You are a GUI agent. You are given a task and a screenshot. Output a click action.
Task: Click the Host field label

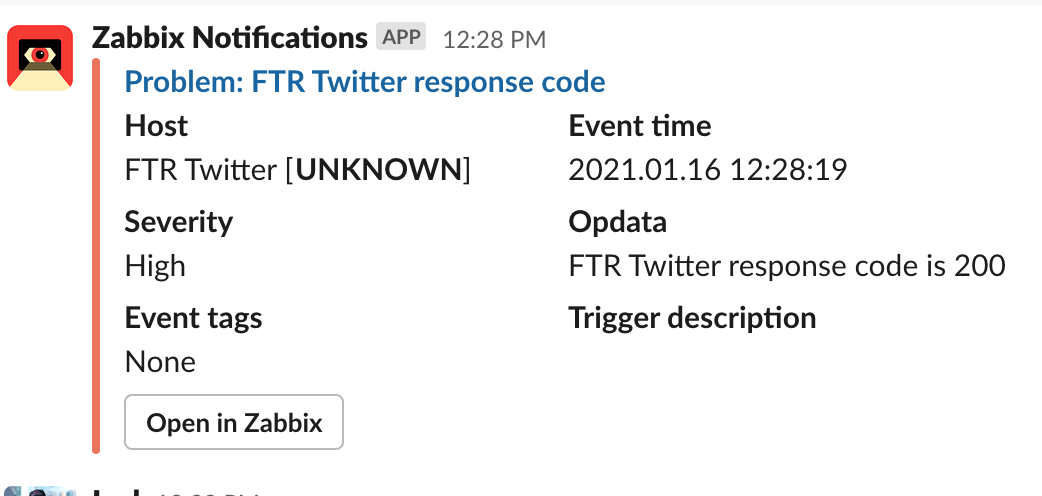(156, 126)
